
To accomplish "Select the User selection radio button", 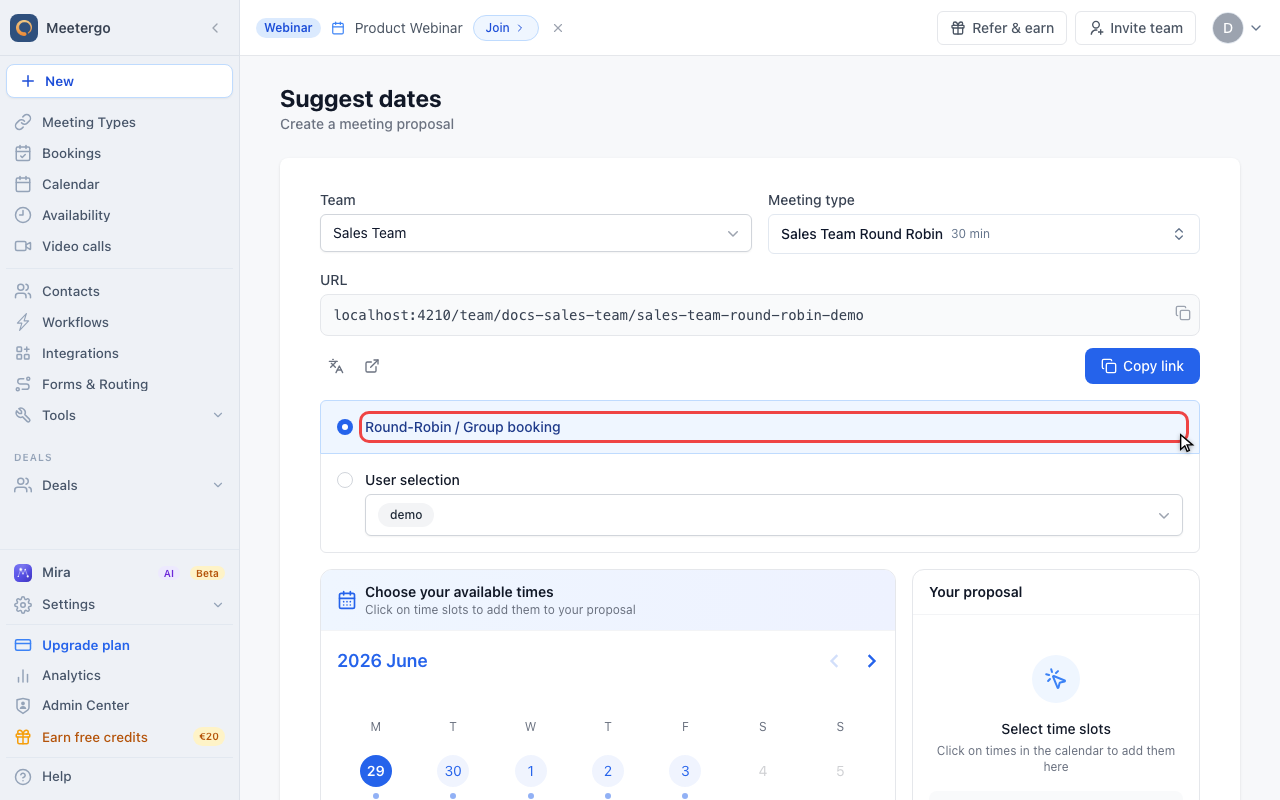I will (345, 480).
